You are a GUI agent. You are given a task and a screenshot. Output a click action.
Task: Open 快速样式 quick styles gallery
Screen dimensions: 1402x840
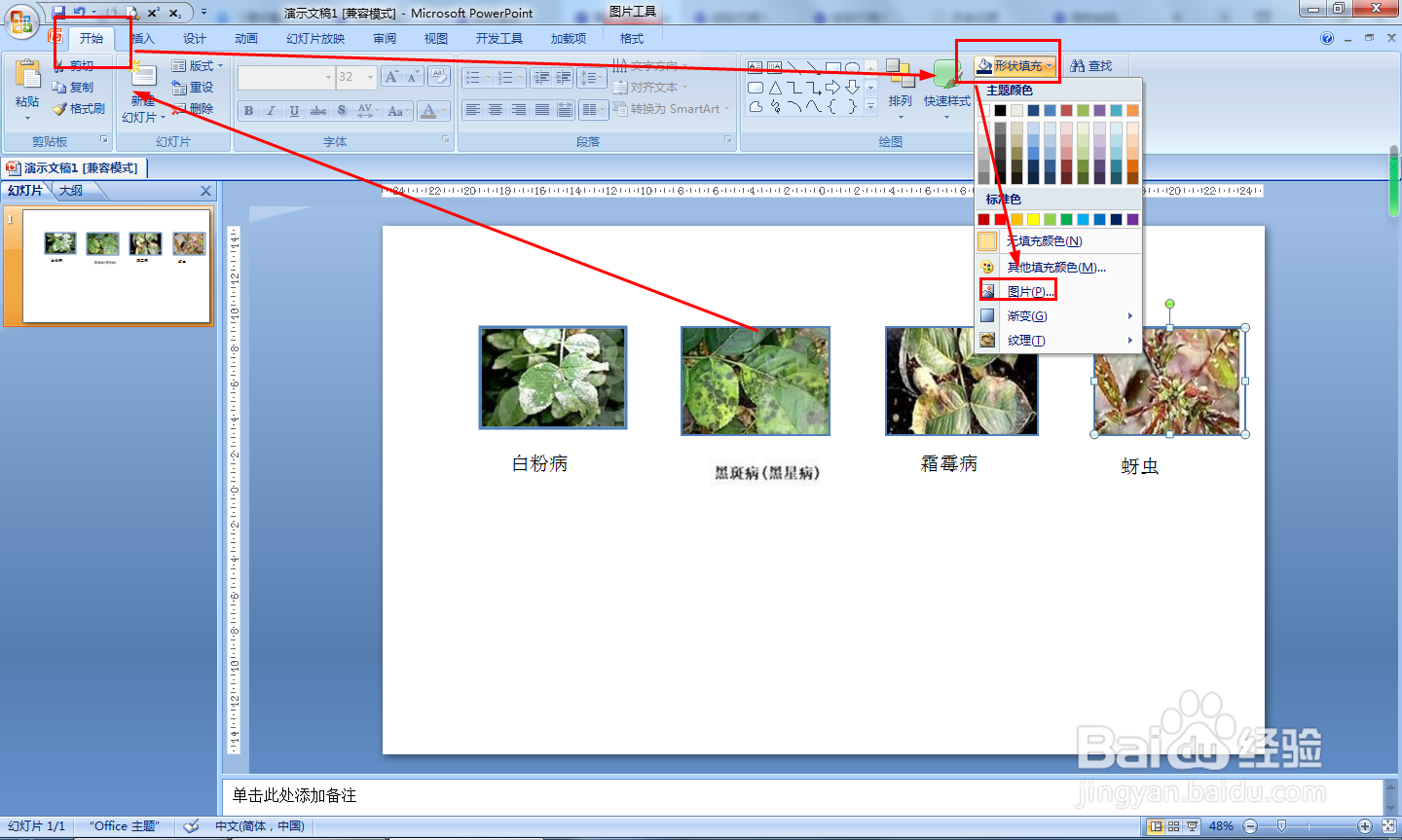click(x=947, y=88)
